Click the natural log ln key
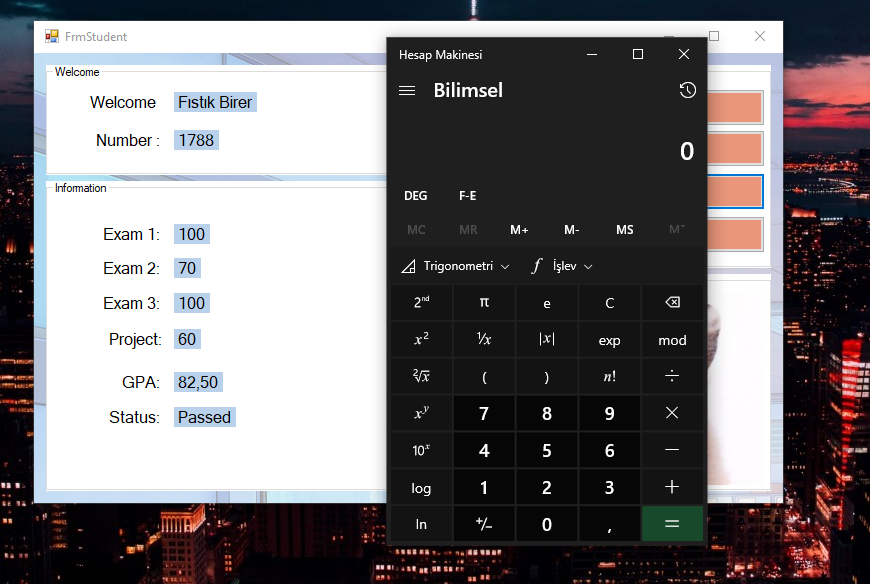Viewport: 870px width, 584px height. (421, 524)
